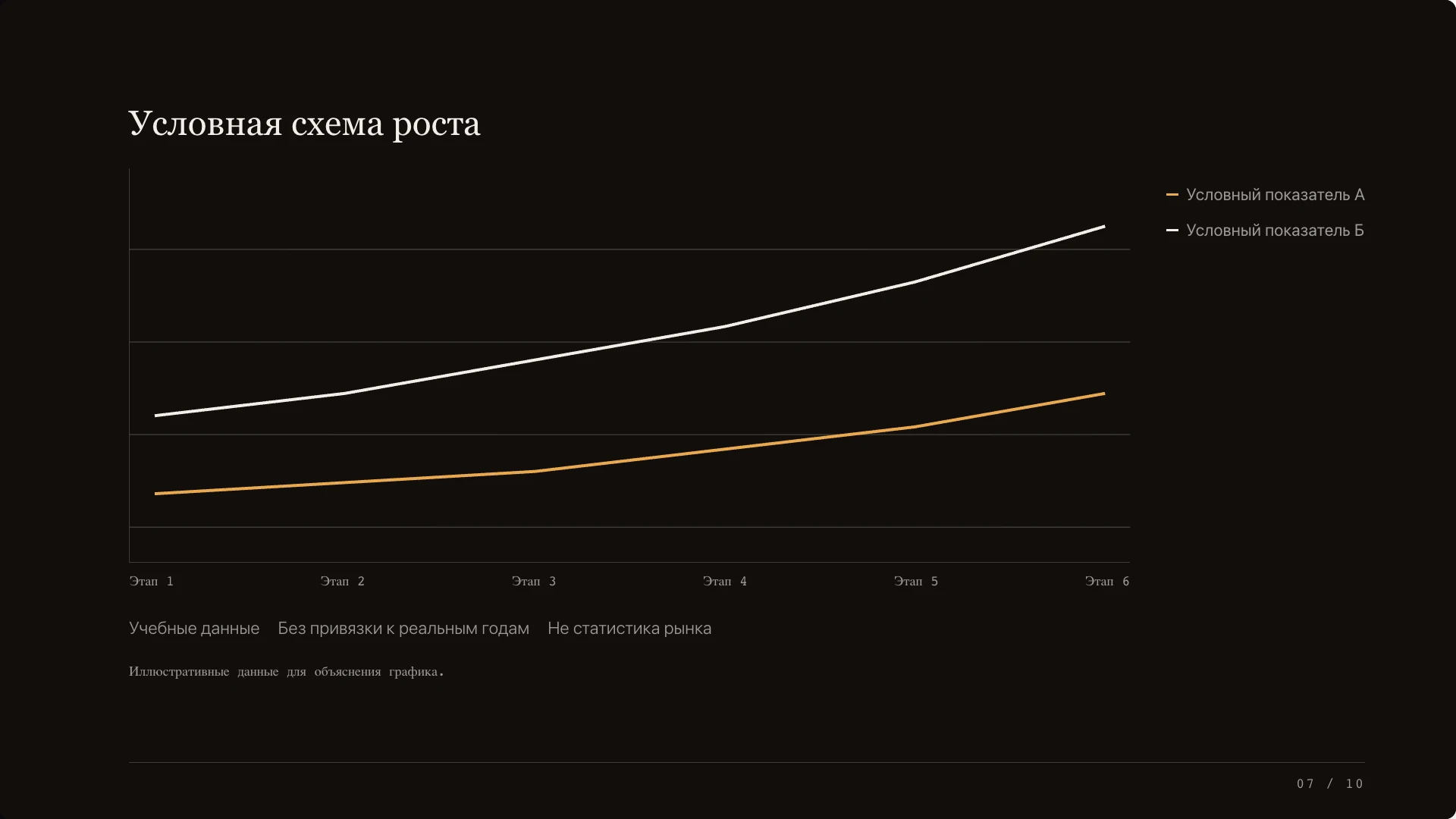The height and width of the screenshot is (819, 1456).
Task: Select the Без привязки к реальным годам tag
Action: pos(403,629)
